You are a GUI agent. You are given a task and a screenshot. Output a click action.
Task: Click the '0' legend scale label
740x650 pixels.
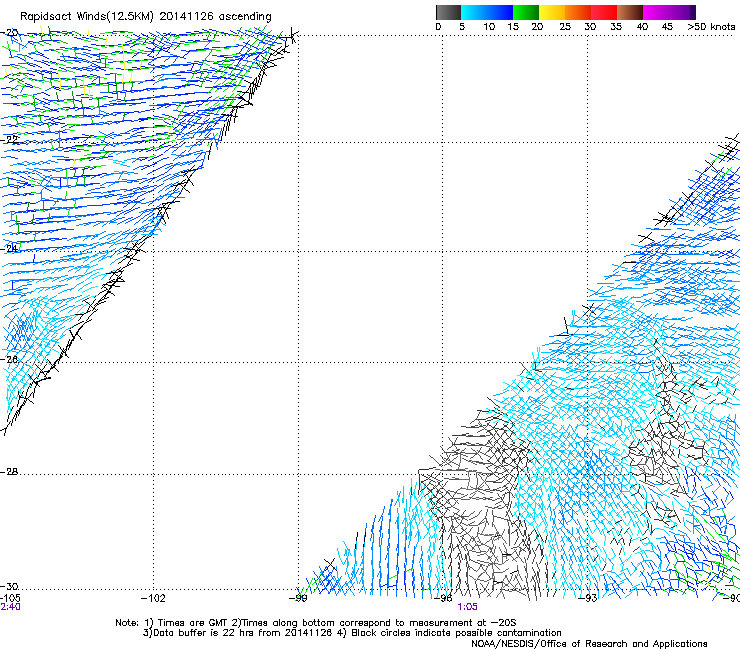438,27
